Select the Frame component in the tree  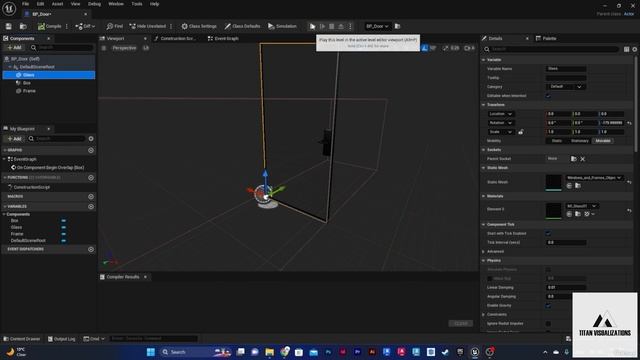point(29,91)
